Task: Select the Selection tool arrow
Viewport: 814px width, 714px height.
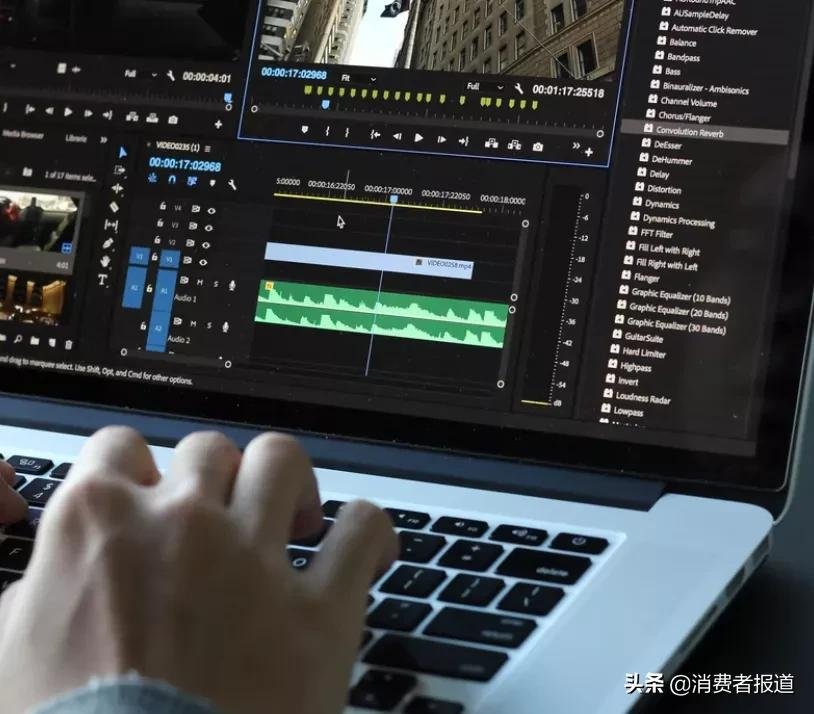Action: (123, 152)
